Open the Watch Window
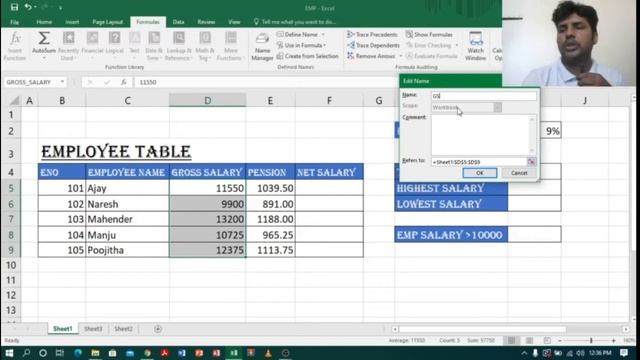 (476, 46)
